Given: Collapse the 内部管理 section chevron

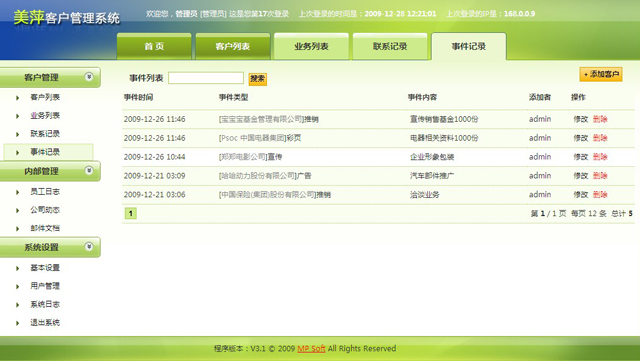Looking at the screenshot, I should pyautogui.click(x=89, y=171).
